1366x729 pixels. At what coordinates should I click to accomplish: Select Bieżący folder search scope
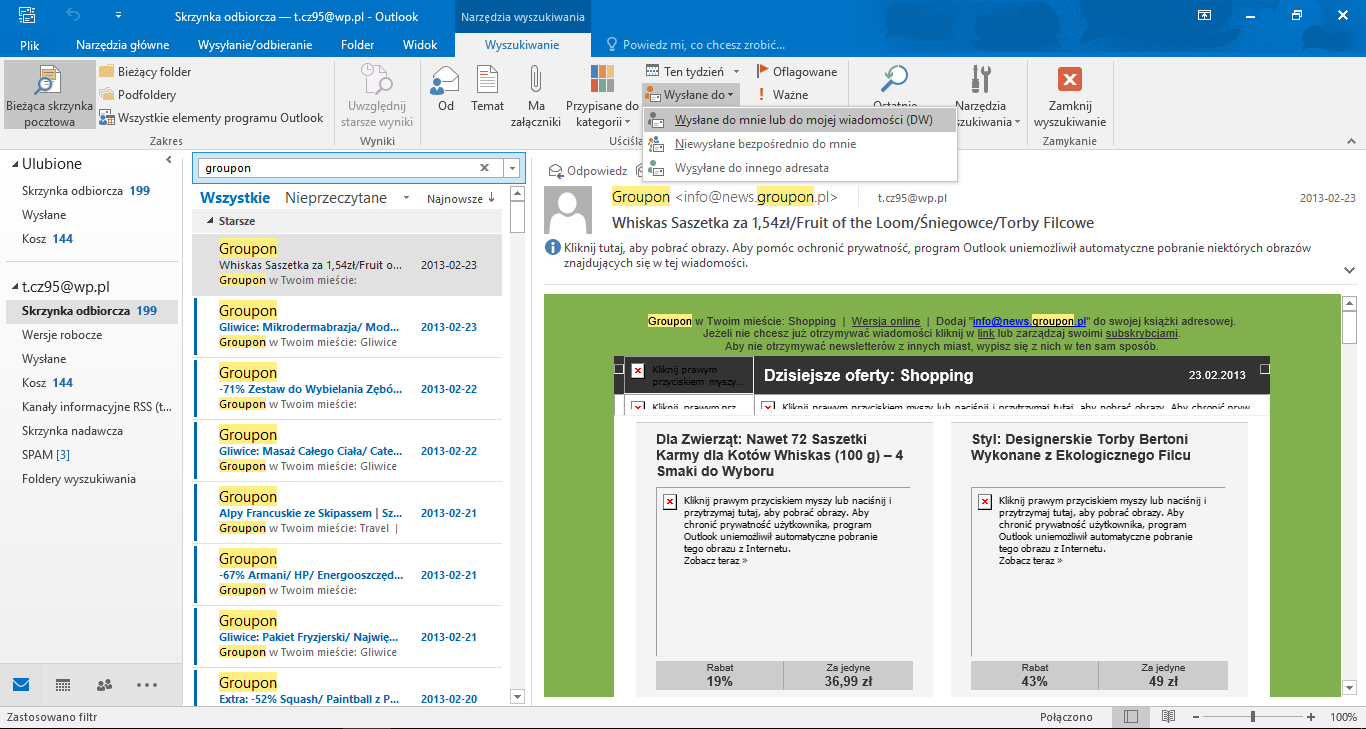click(x=145, y=72)
